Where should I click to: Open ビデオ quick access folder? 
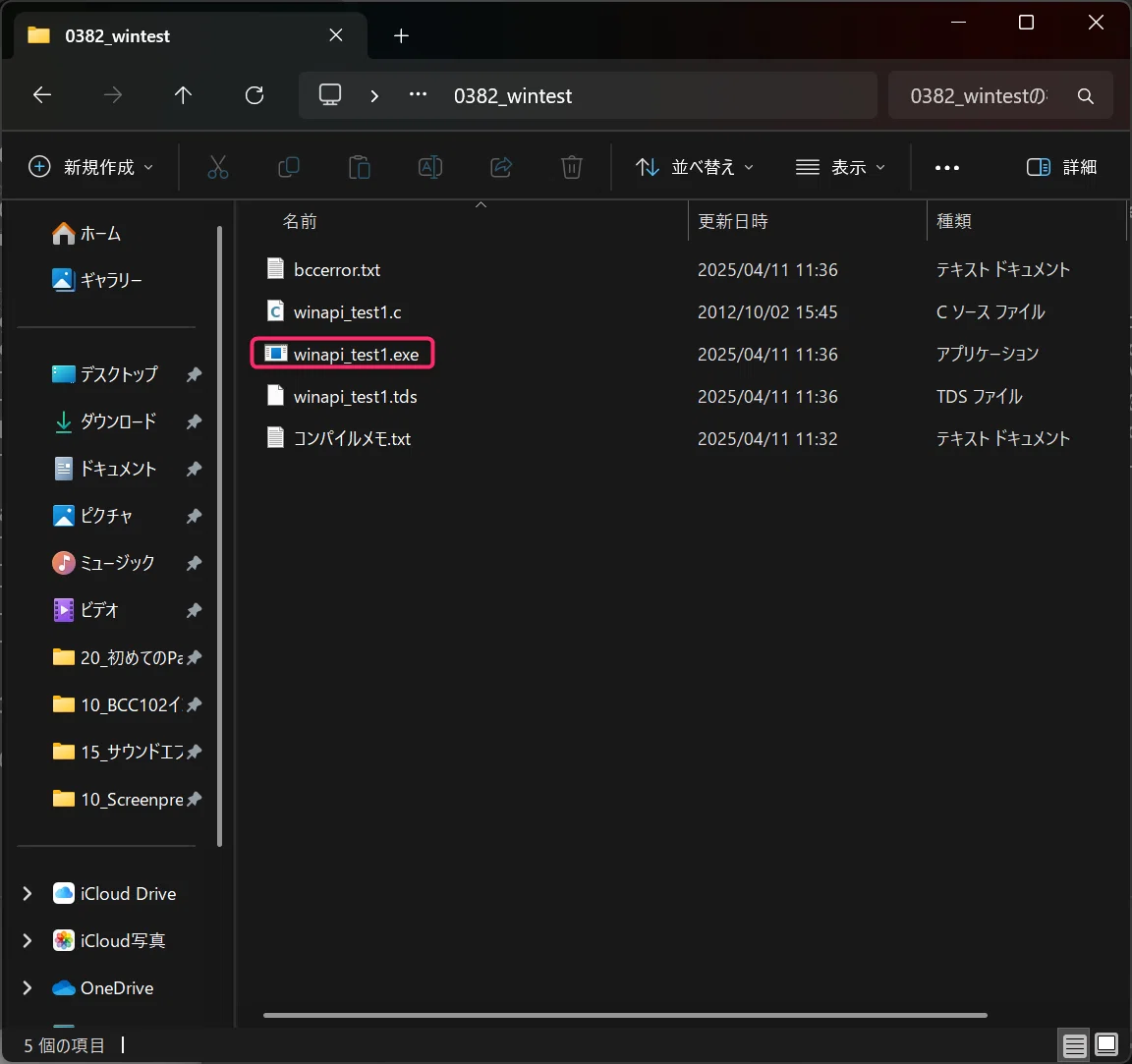coord(85,611)
